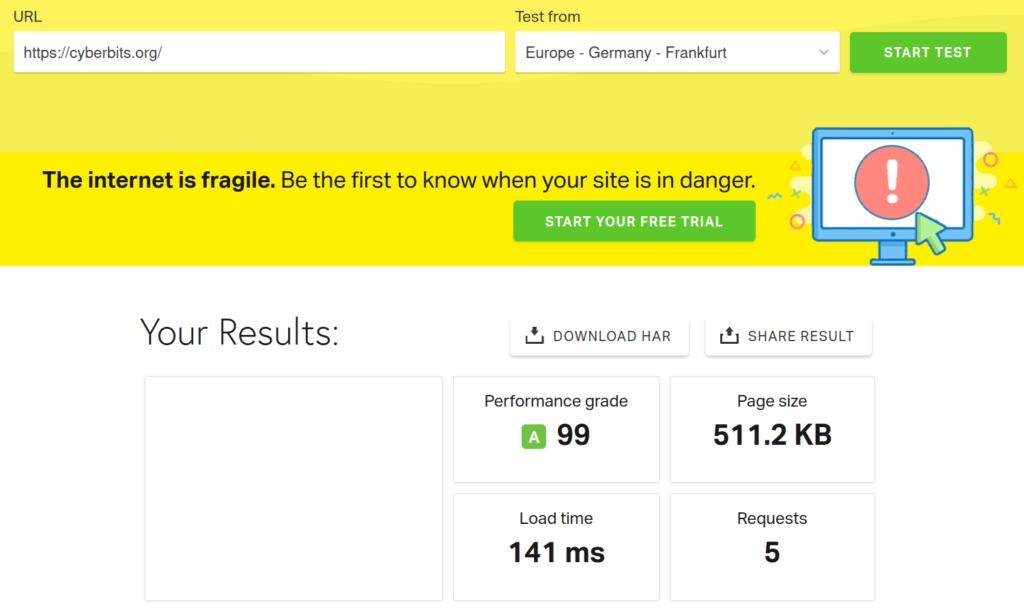This screenshot has height=614, width=1024.
Task: Click START YOUR FREE TRIAL button
Action: 634,221
